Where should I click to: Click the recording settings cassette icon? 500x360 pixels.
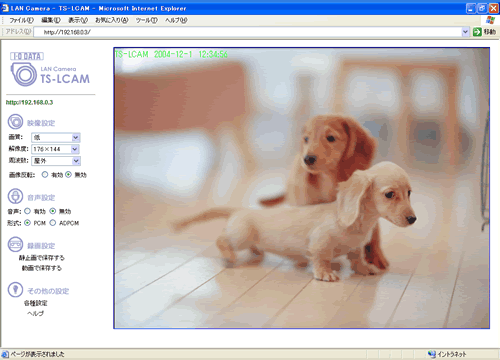tap(15, 245)
